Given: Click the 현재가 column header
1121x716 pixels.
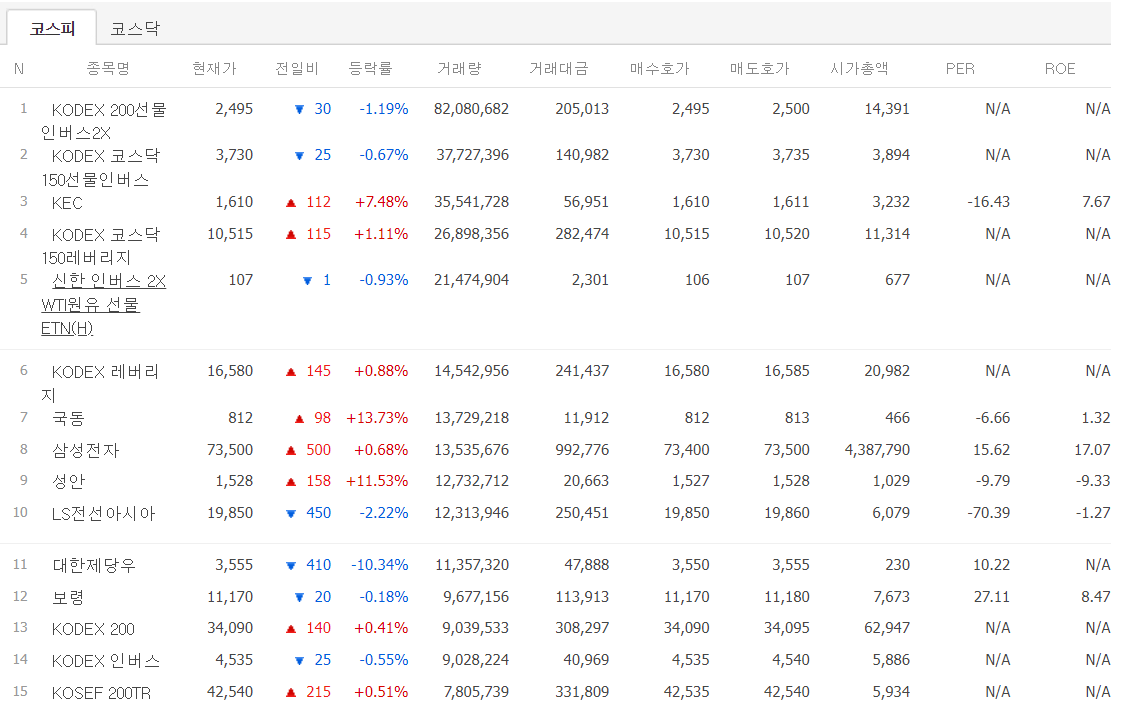Looking at the screenshot, I should [x=214, y=69].
